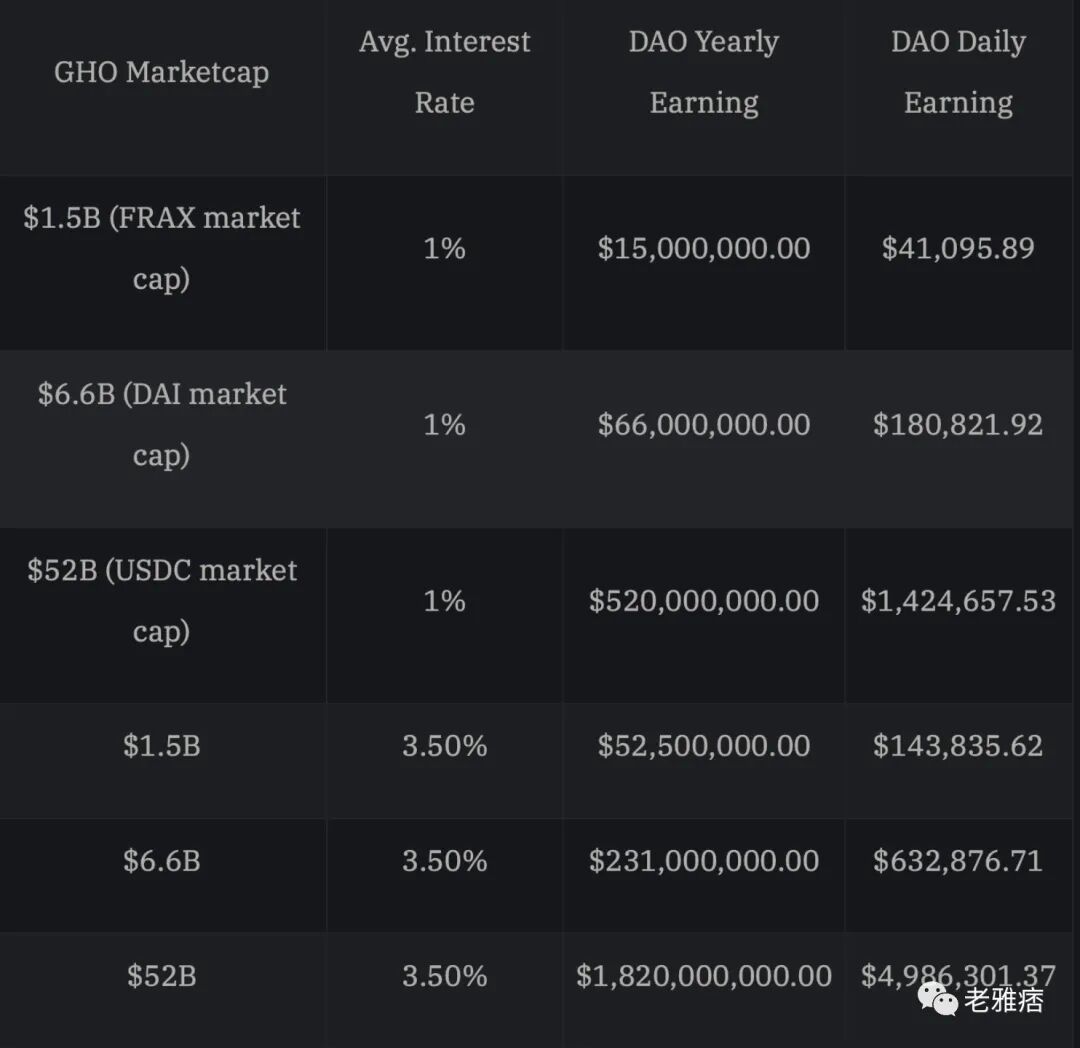Viewport: 1080px width, 1048px height.
Task: Click the $1,820,000,000.00 yearly earning cell
Action: pyautogui.click(x=703, y=975)
